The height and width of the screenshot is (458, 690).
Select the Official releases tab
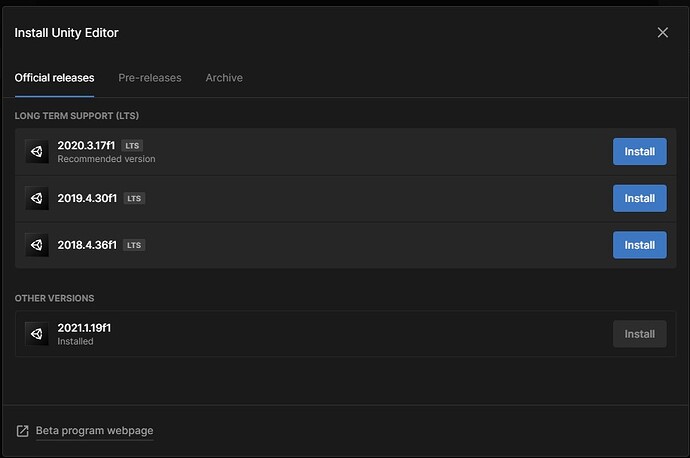[54, 78]
